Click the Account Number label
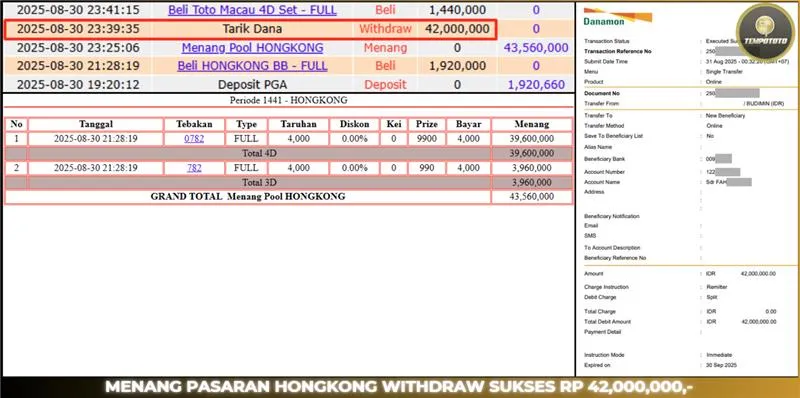The height and width of the screenshot is (398, 800). [604, 172]
